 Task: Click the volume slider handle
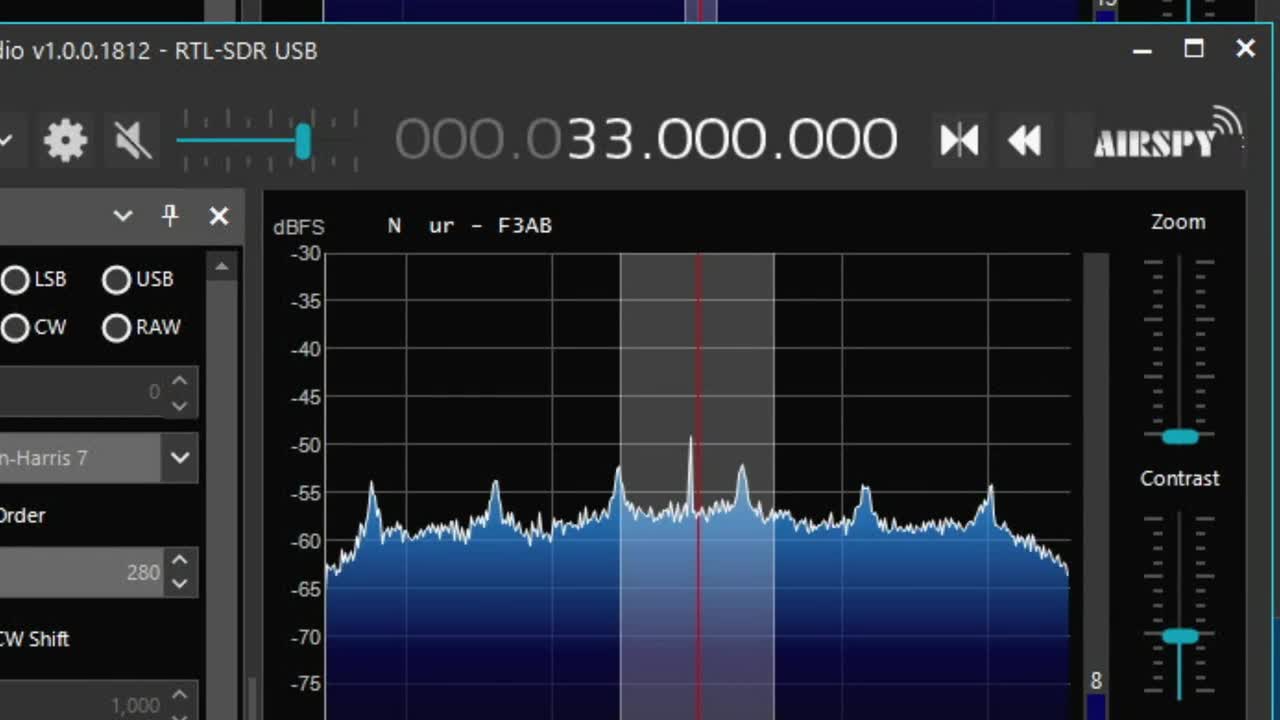point(302,141)
